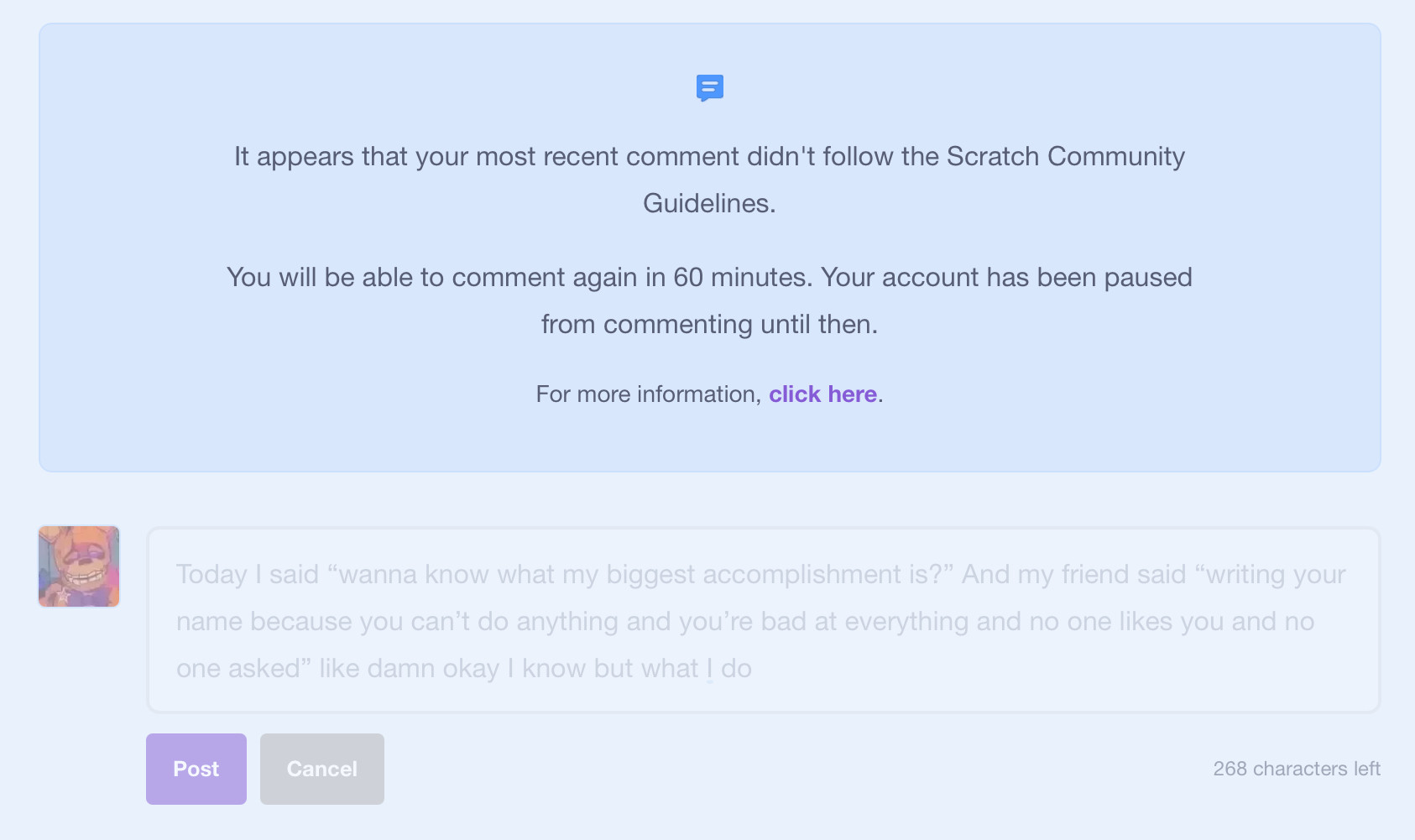Screen dimensions: 1415x840
Task: Click the word "Guidelines." in the notice
Action: point(709,204)
